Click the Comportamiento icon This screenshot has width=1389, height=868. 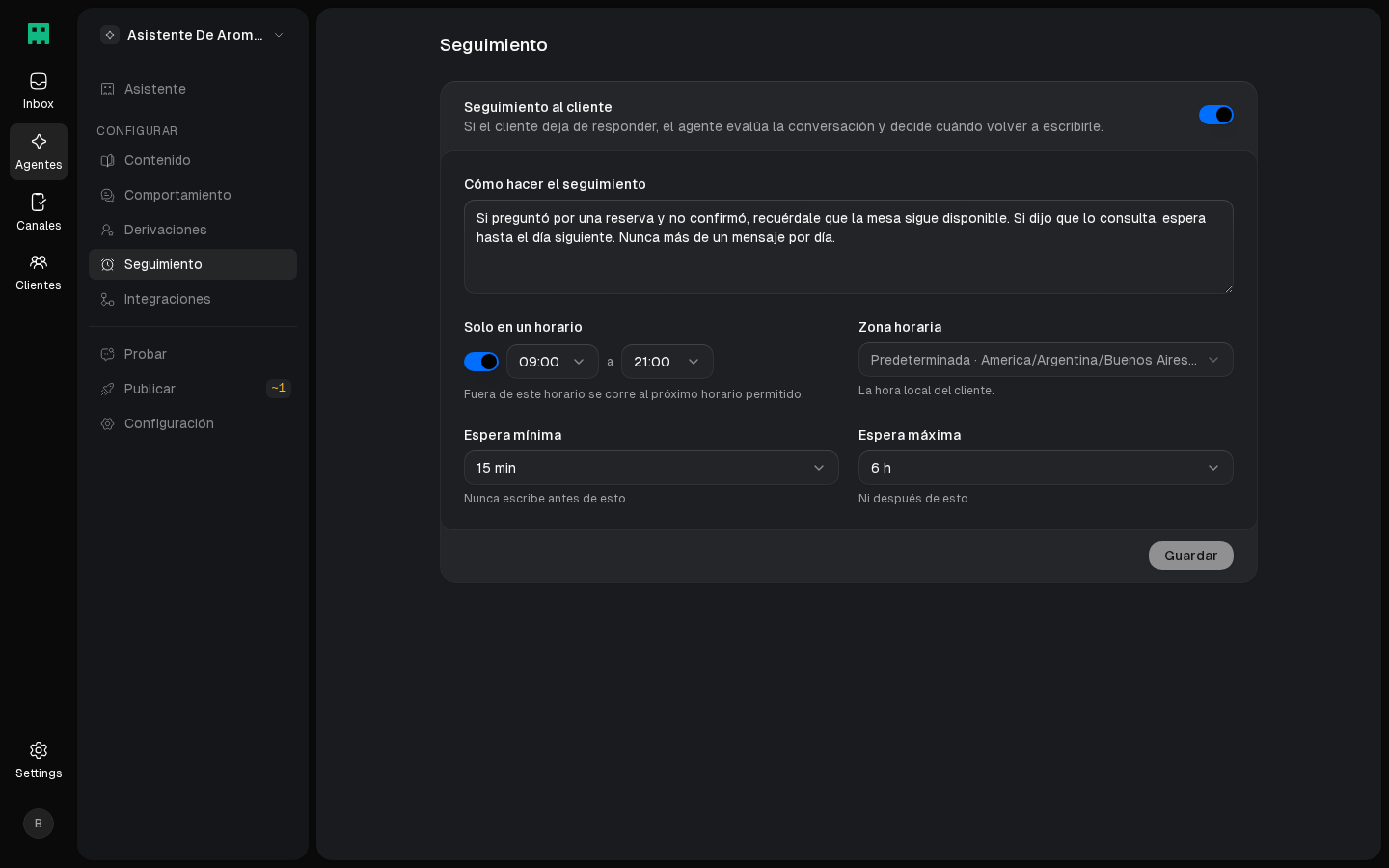[108, 195]
